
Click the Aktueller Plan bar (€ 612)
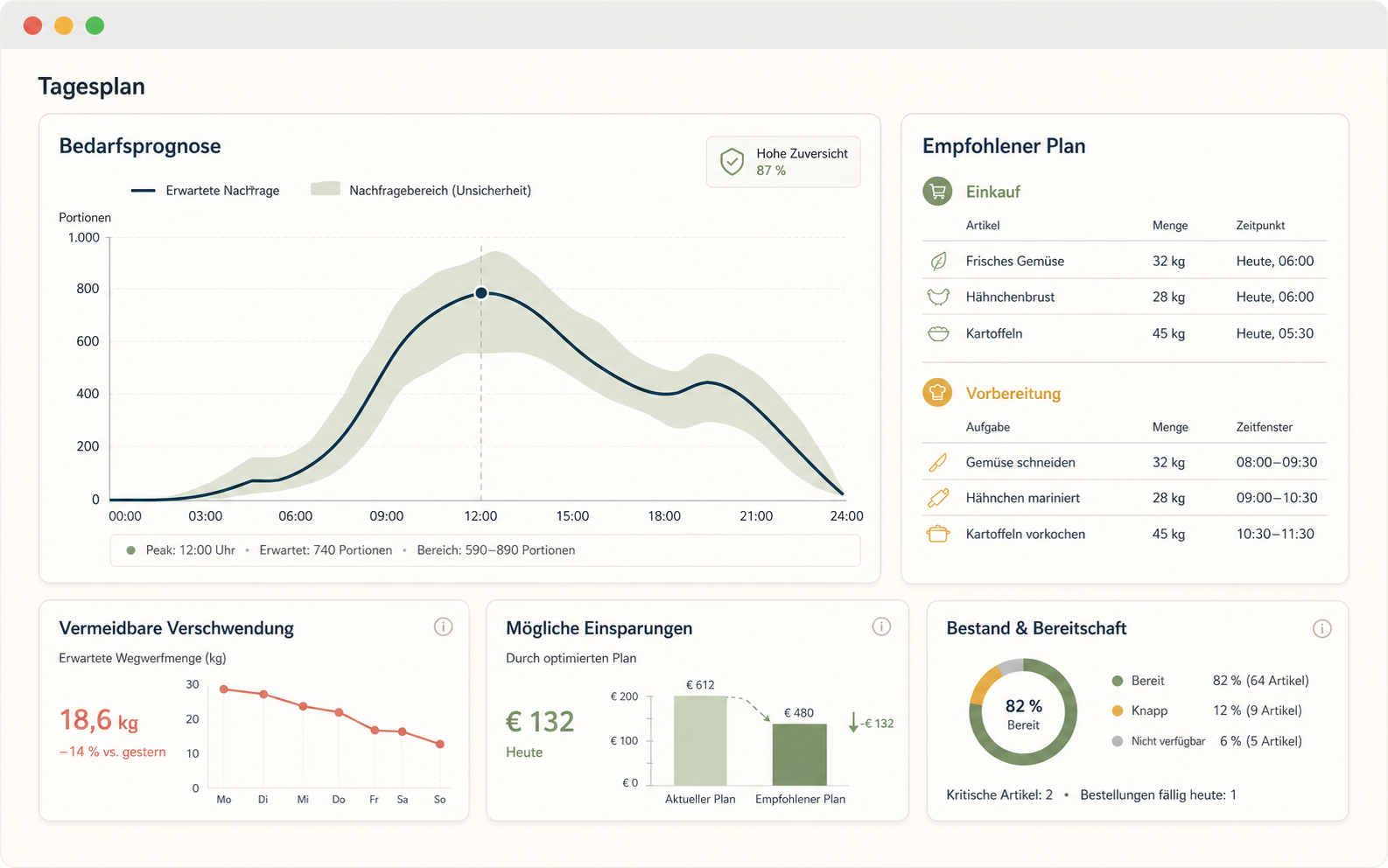click(700, 740)
